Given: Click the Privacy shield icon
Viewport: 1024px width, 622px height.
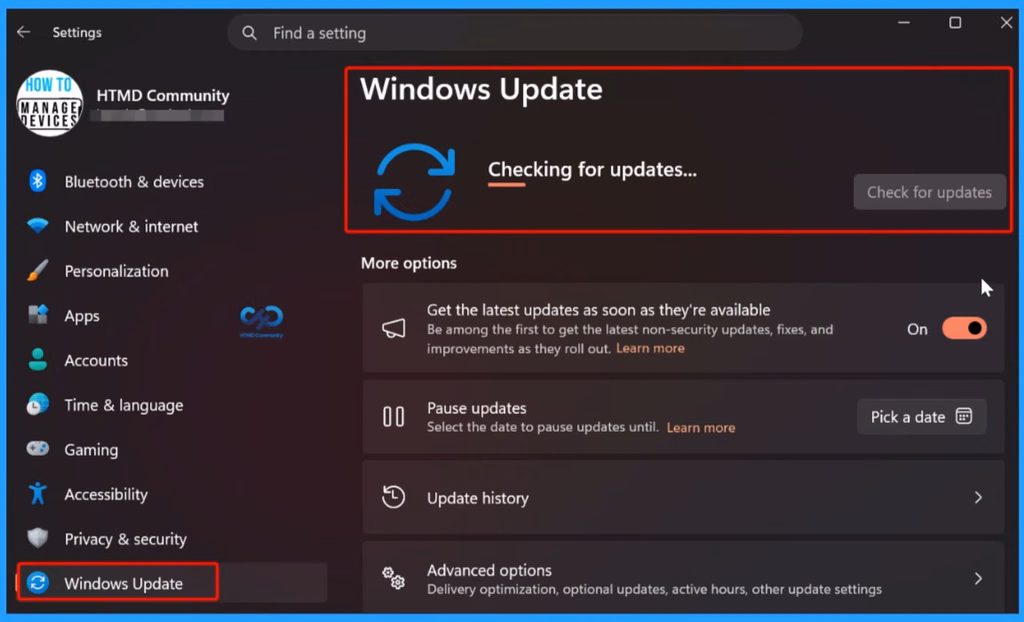Looking at the screenshot, I should point(37,538).
